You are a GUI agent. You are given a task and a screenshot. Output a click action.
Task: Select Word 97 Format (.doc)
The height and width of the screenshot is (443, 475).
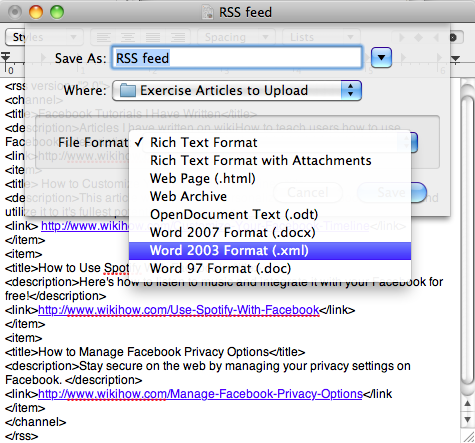[x=270, y=269]
